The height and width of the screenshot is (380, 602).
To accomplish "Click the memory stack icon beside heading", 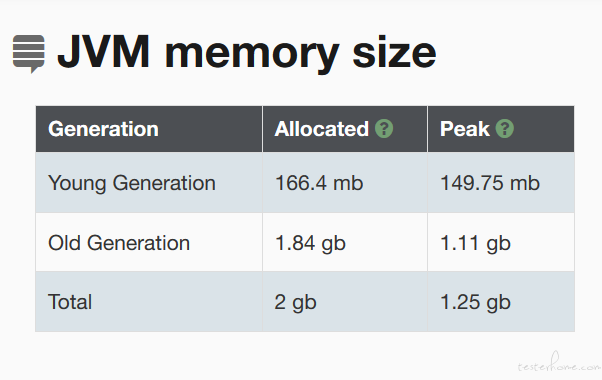I will click(29, 54).
